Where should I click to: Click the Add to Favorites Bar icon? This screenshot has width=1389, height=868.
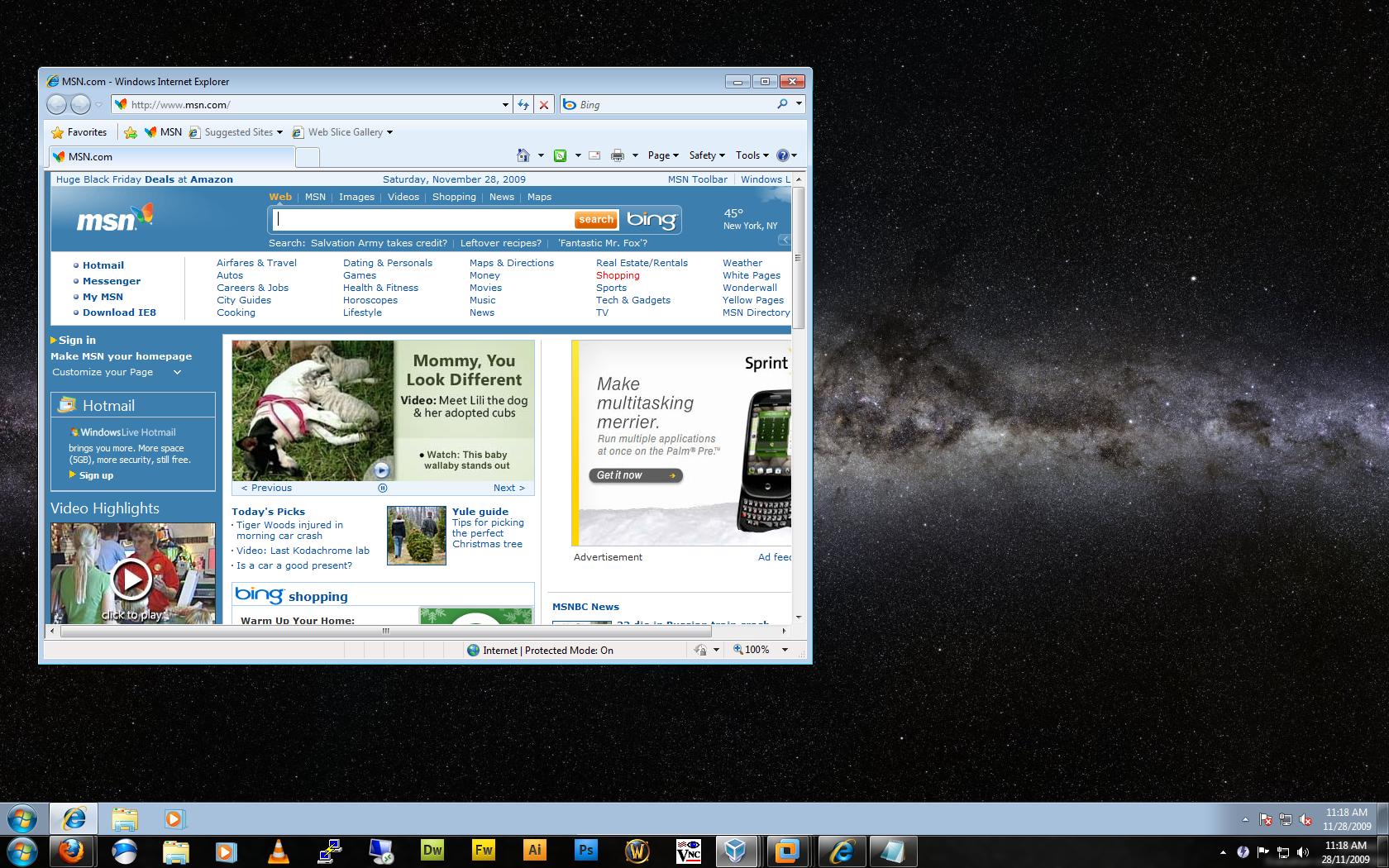[x=131, y=132]
